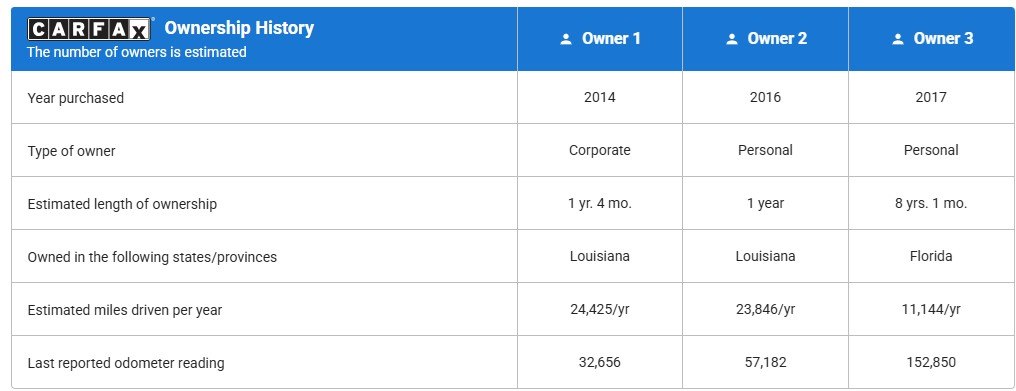Click the Owned in following states/provinces label
This screenshot has height=391, width=1016.
click(152, 257)
